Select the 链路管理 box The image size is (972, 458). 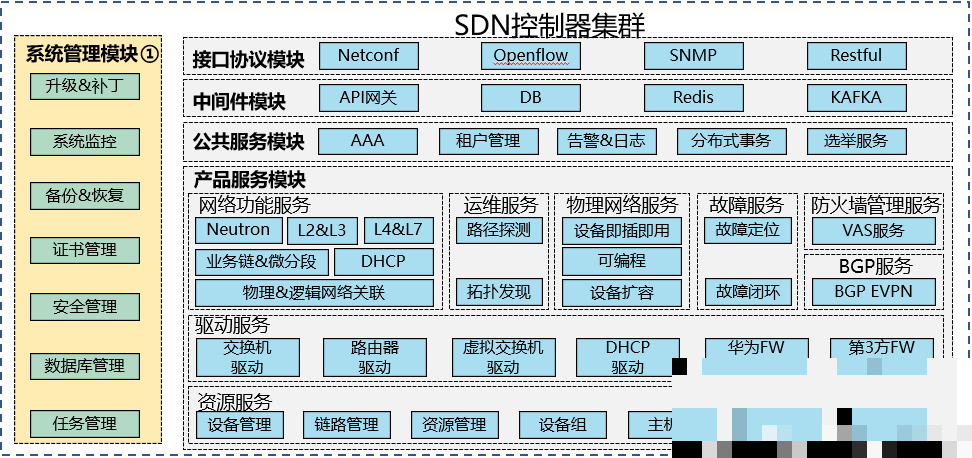pos(347,425)
